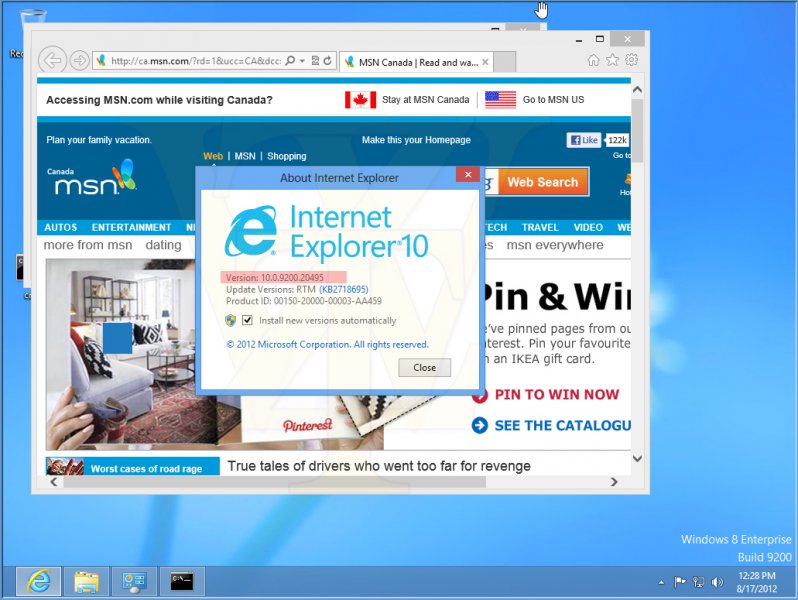Open File Explorer from the taskbar
Viewport: 798px width, 600px height.
click(87, 581)
